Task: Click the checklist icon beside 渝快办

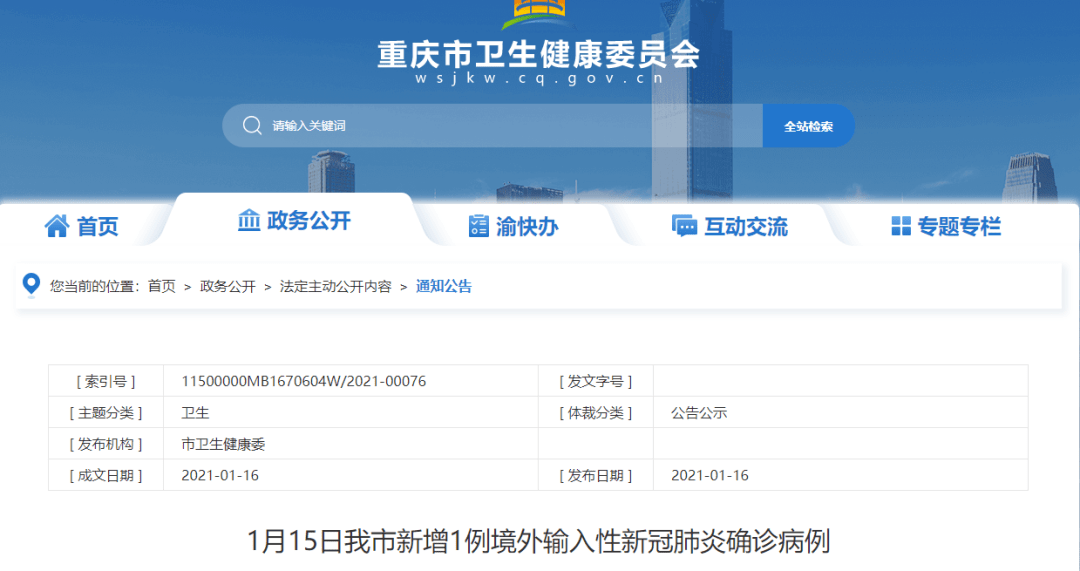Action: 478,225
